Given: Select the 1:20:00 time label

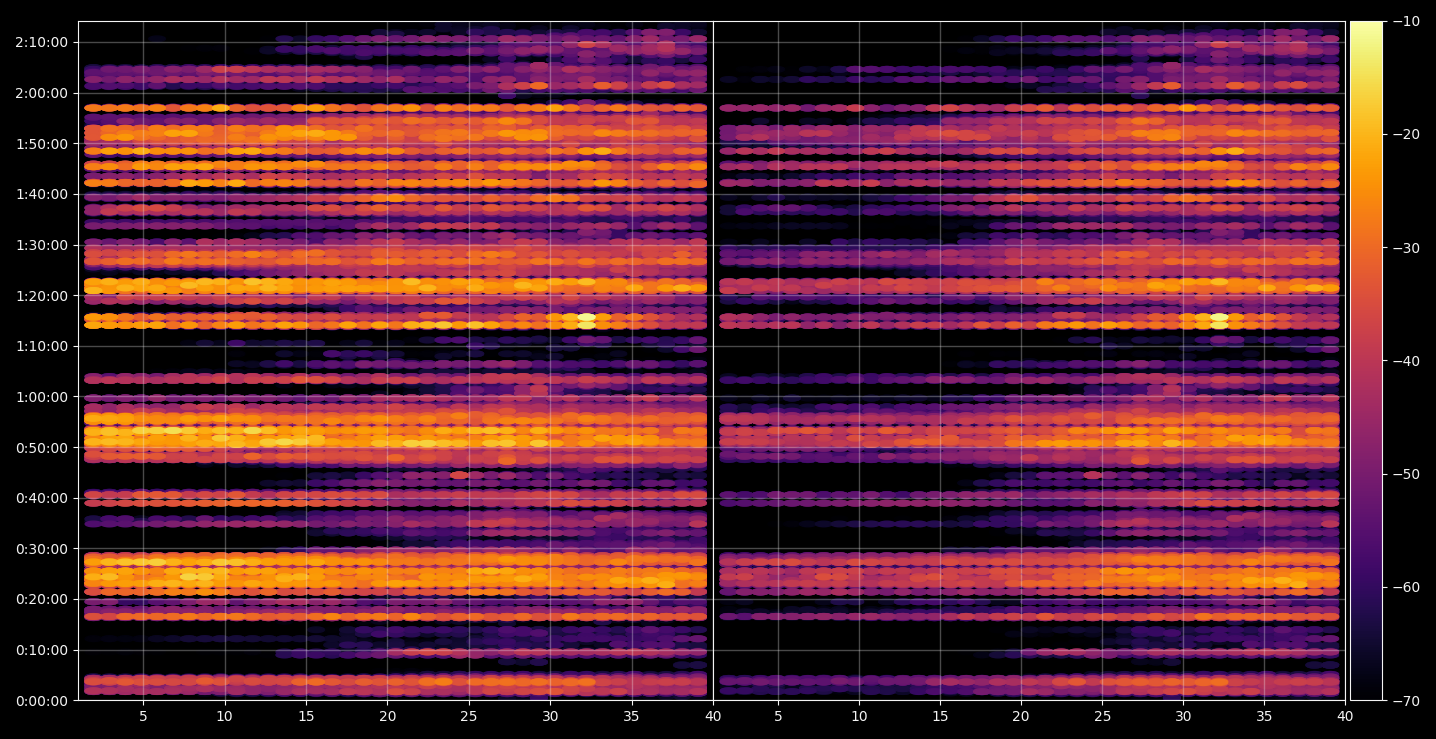Looking at the screenshot, I should [x=42, y=295].
